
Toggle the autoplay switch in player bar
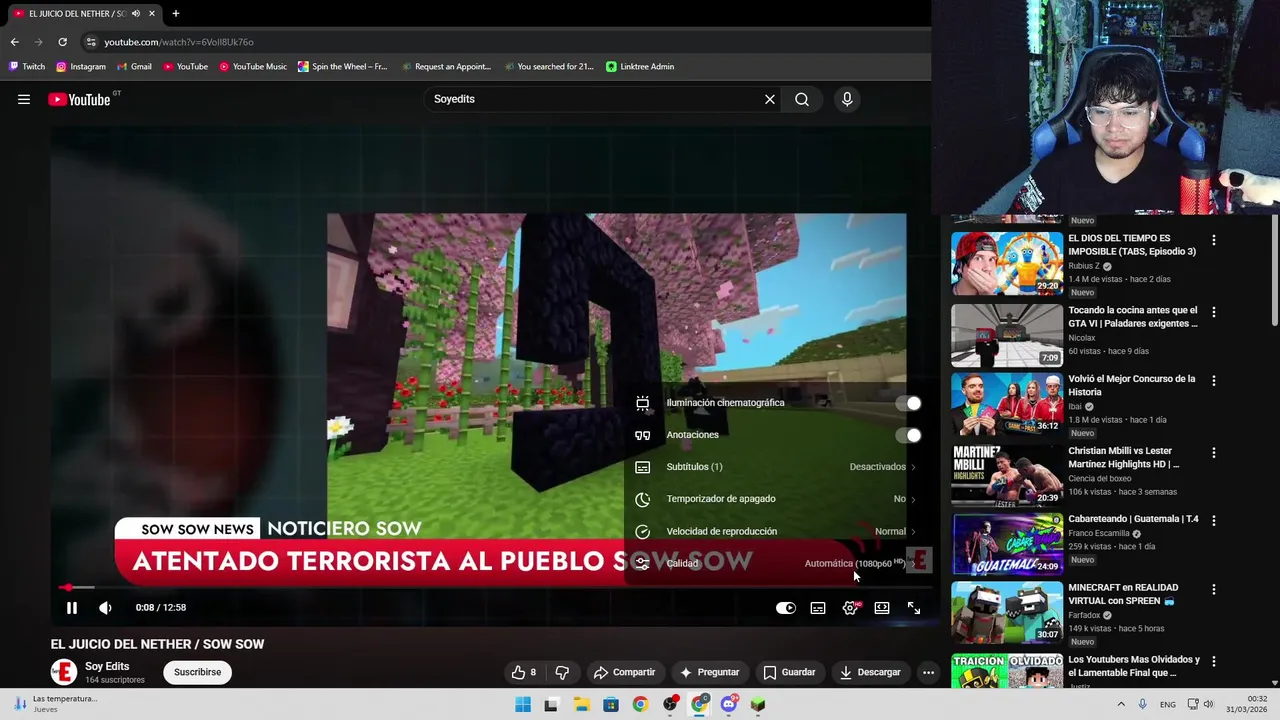click(786, 608)
